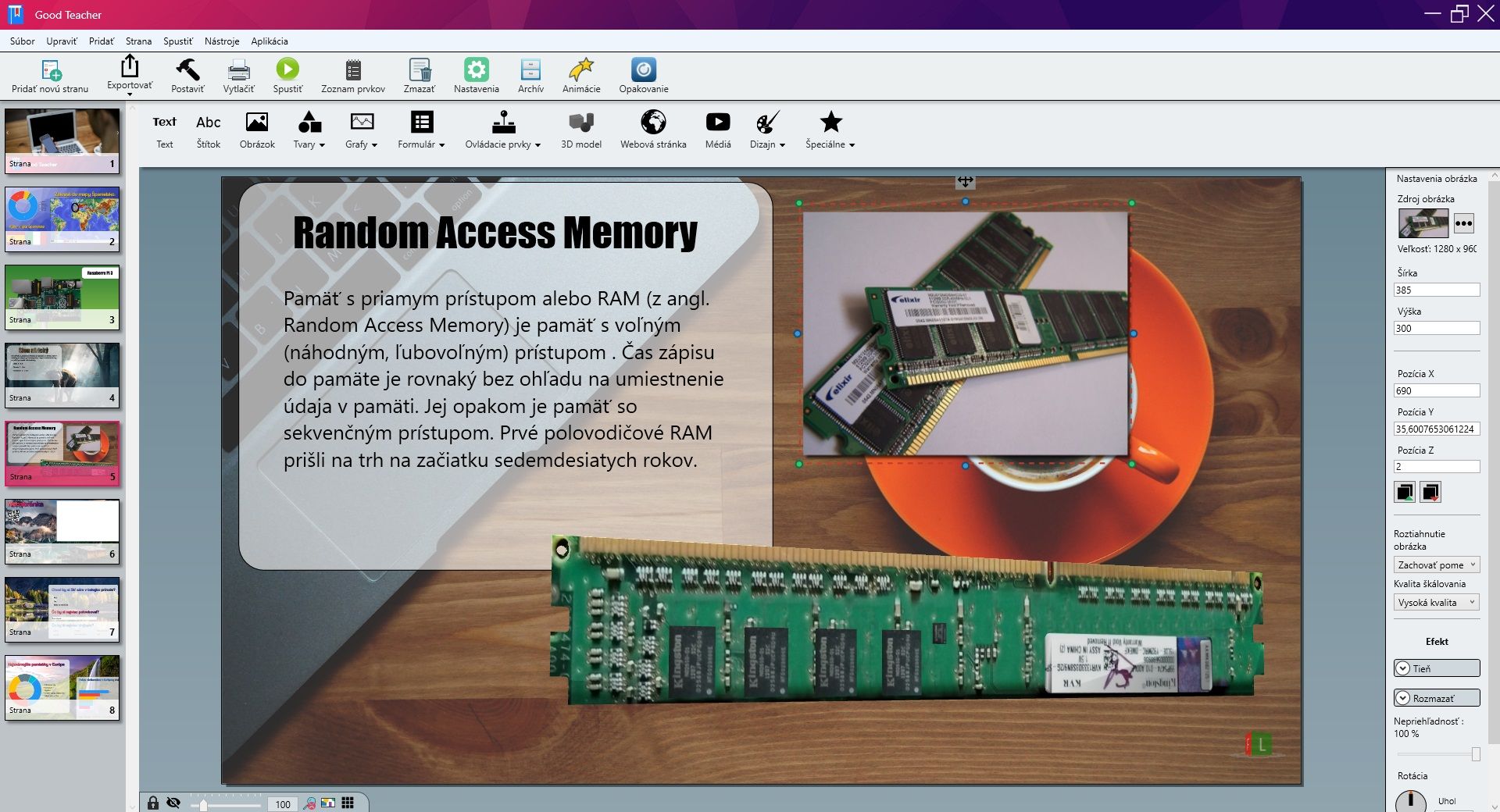This screenshot has width=1500, height=812.
Task: Expand the Tieň effect section
Action: coord(1436,668)
